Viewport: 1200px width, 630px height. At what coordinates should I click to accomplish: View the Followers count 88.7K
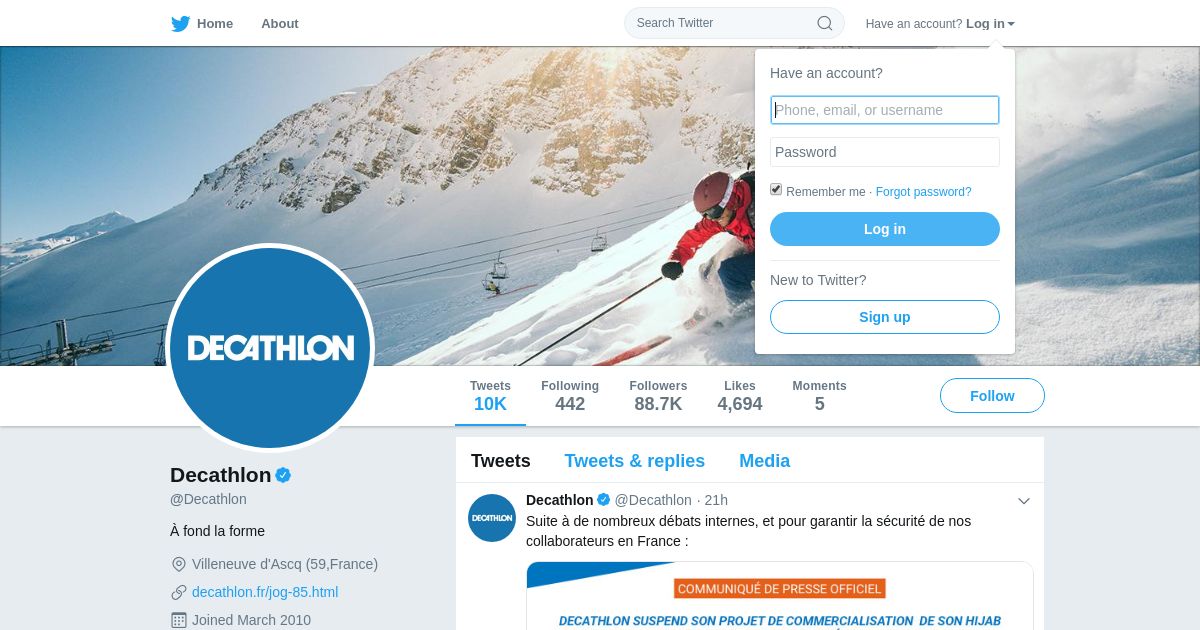[x=658, y=396]
